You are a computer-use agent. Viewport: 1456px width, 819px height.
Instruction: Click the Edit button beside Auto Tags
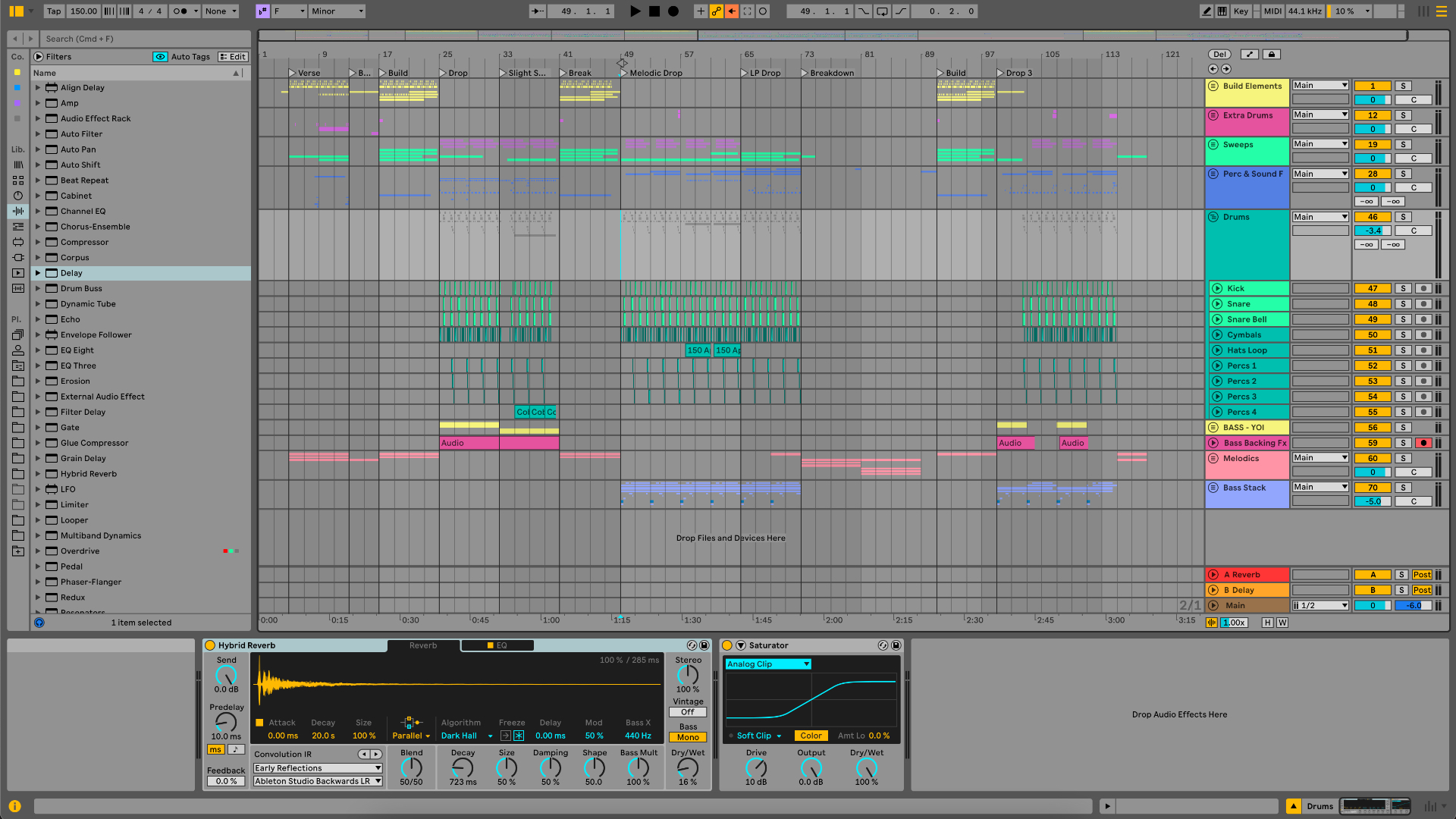232,56
